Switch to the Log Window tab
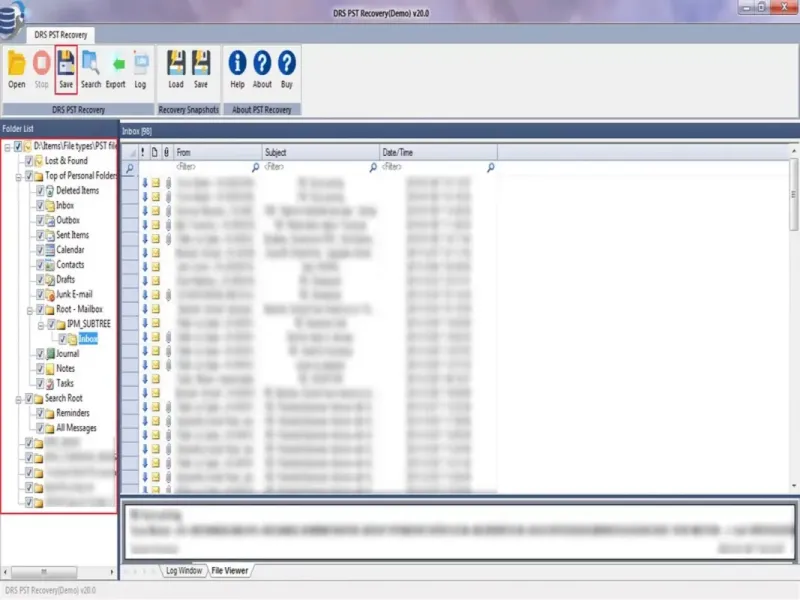 coord(184,570)
